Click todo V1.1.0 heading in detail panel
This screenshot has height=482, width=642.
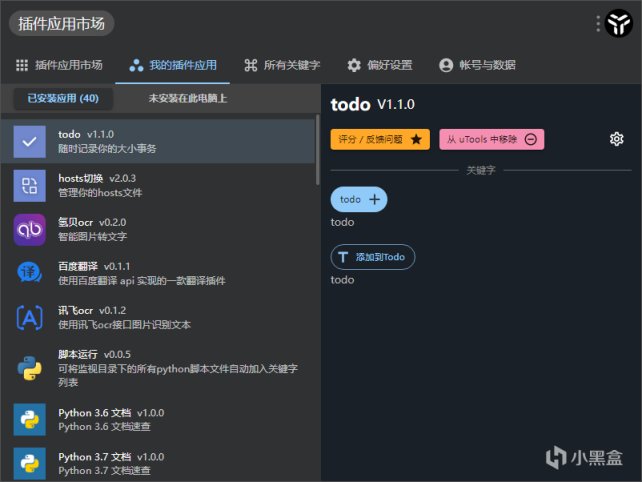[x=373, y=104]
